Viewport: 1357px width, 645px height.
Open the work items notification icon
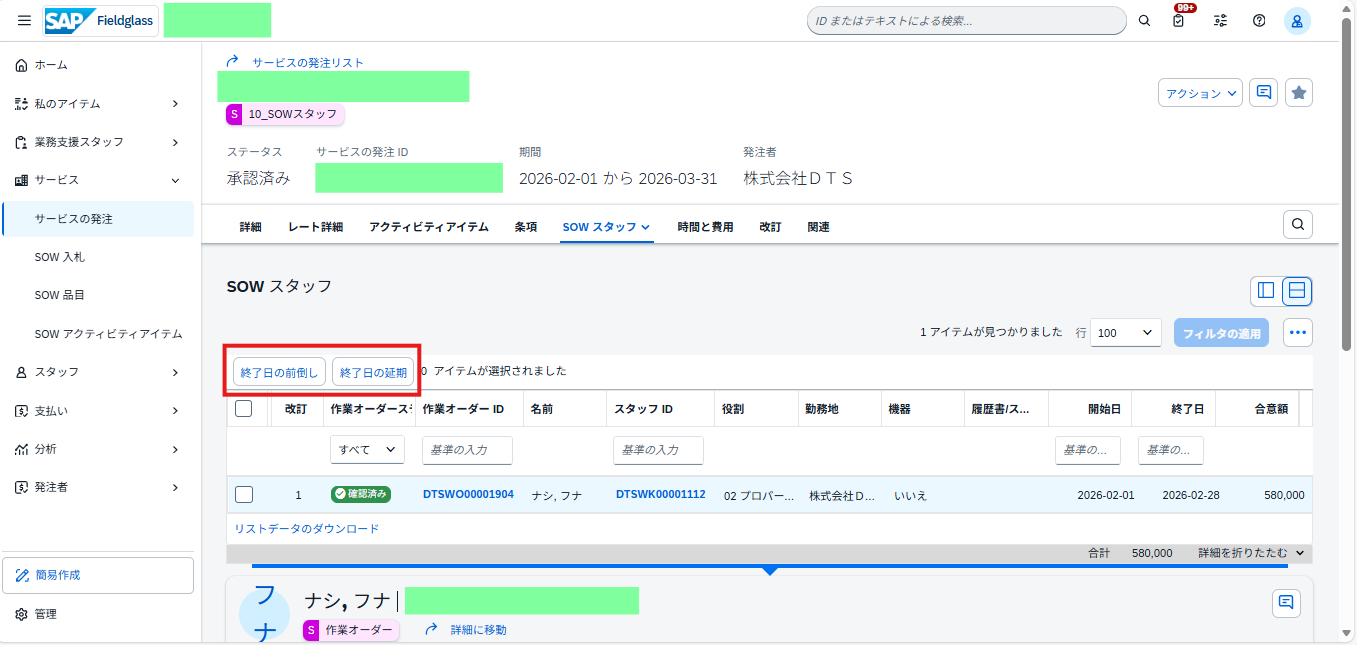[1179, 21]
